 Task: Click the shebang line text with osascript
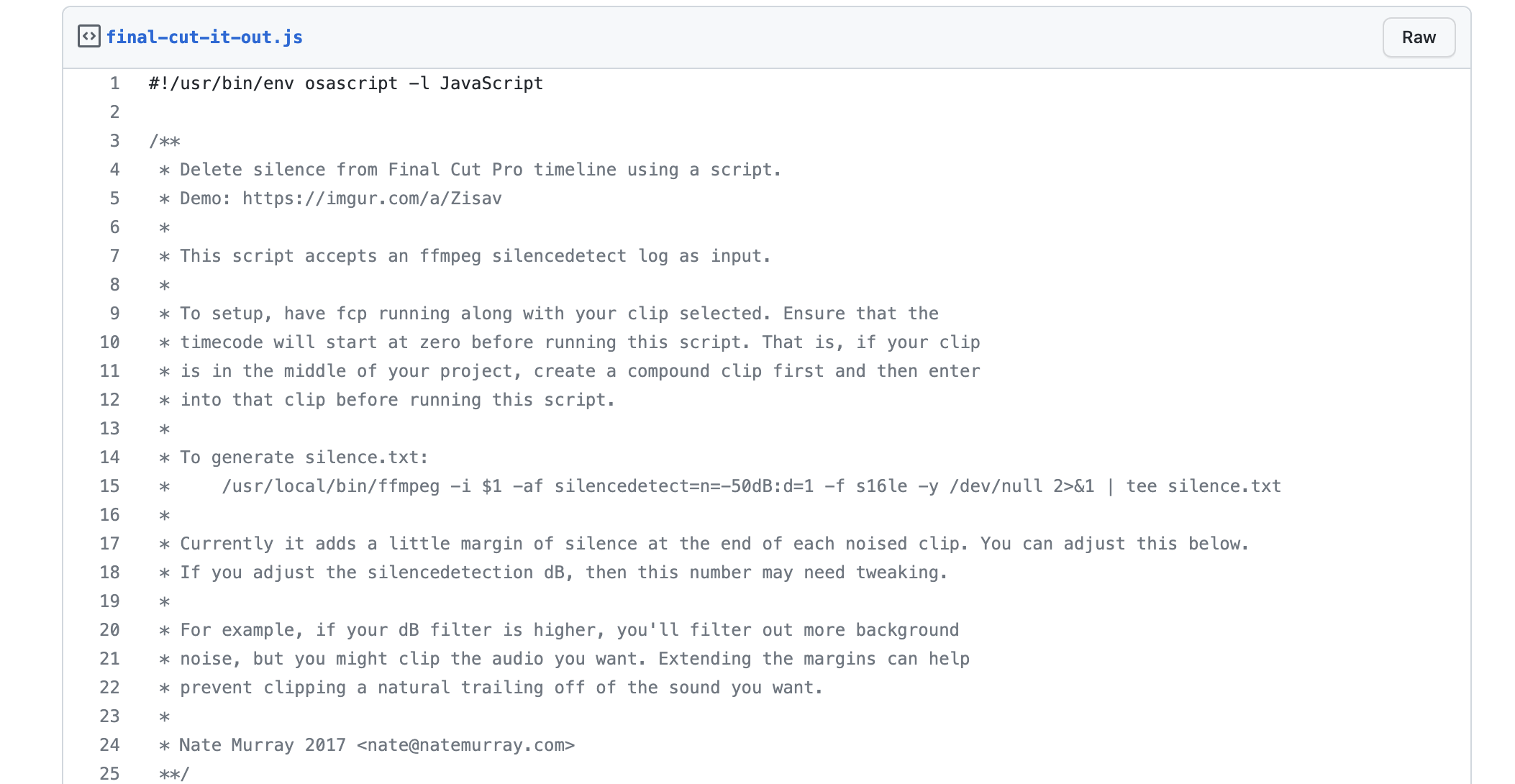click(x=345, y=83)
